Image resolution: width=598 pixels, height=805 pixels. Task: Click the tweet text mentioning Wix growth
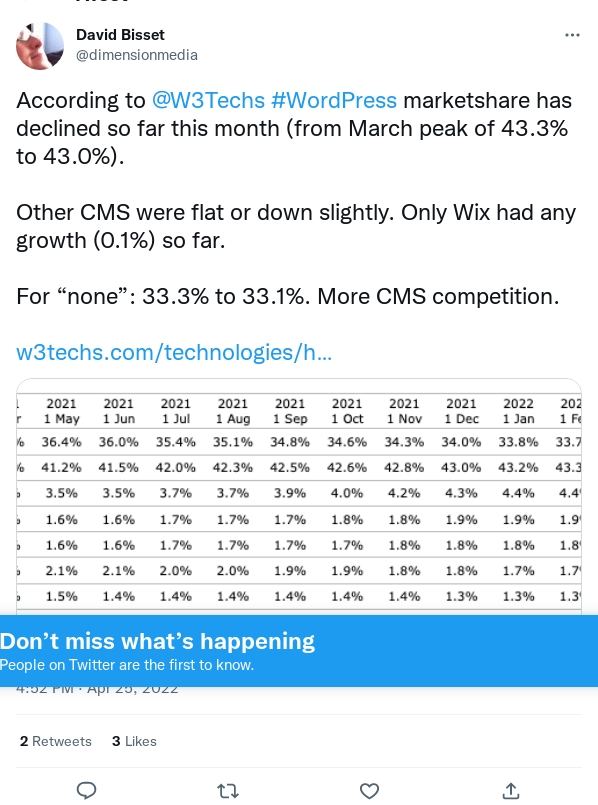[x=296, y=226]
